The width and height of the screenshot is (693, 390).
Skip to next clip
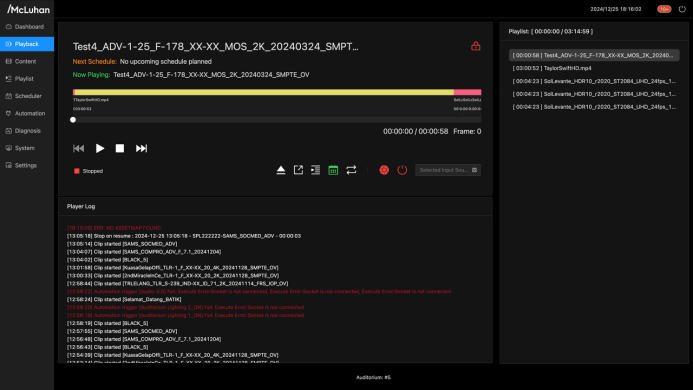(x=141, y=148)
